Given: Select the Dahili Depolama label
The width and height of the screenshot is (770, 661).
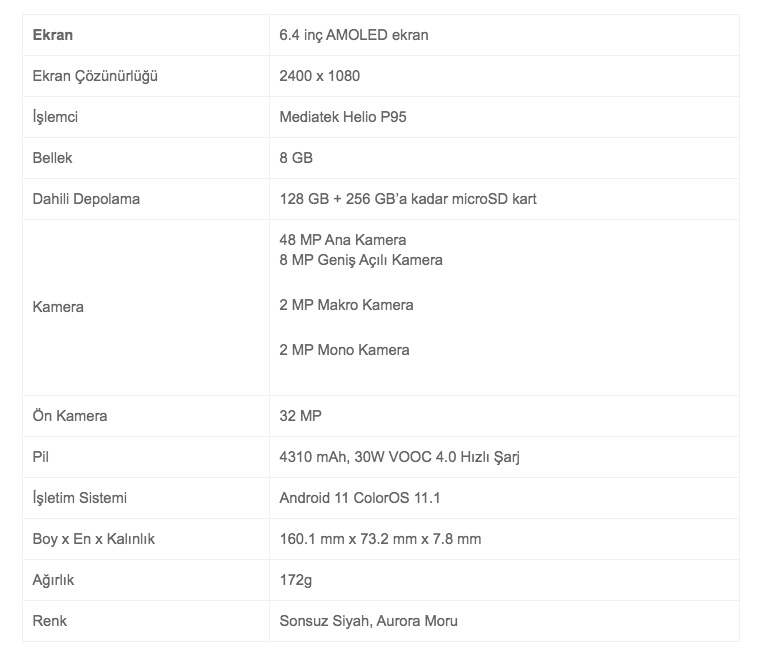Looking at the screenshot, I should 86,199.
